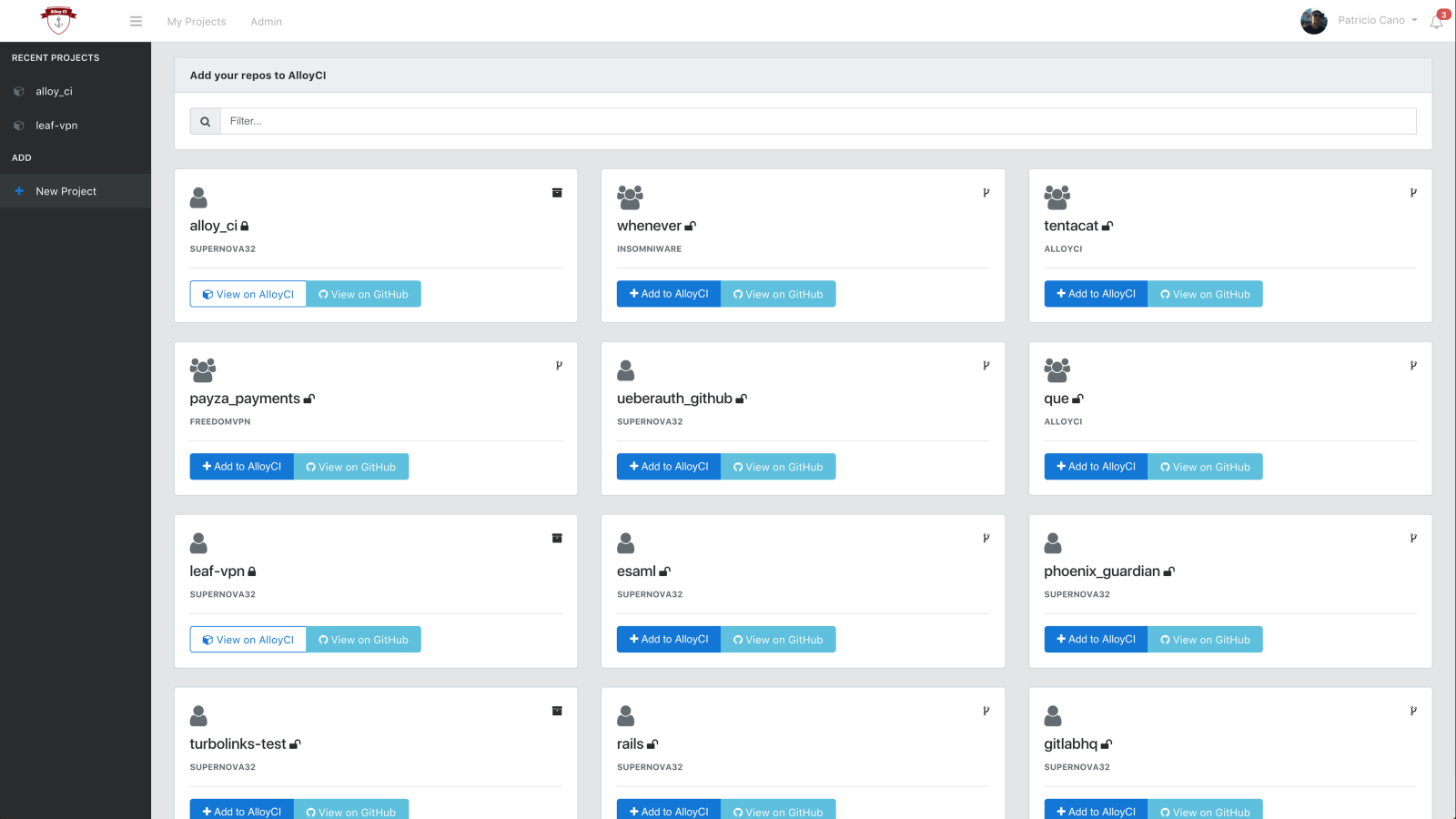Focus the repo Filter input field
Viewport: 1456px width, 819px height.
point(817,121)
